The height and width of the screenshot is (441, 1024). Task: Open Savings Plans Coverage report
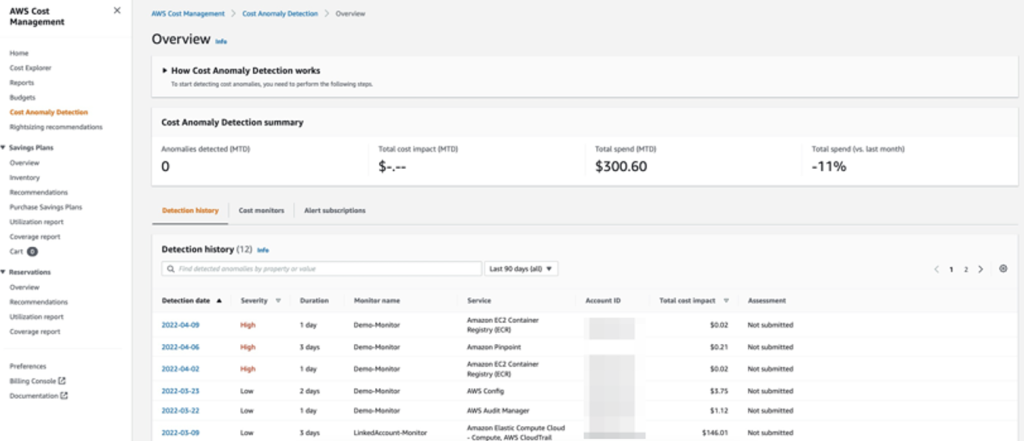pyautogui.click(x=35, y=237)
